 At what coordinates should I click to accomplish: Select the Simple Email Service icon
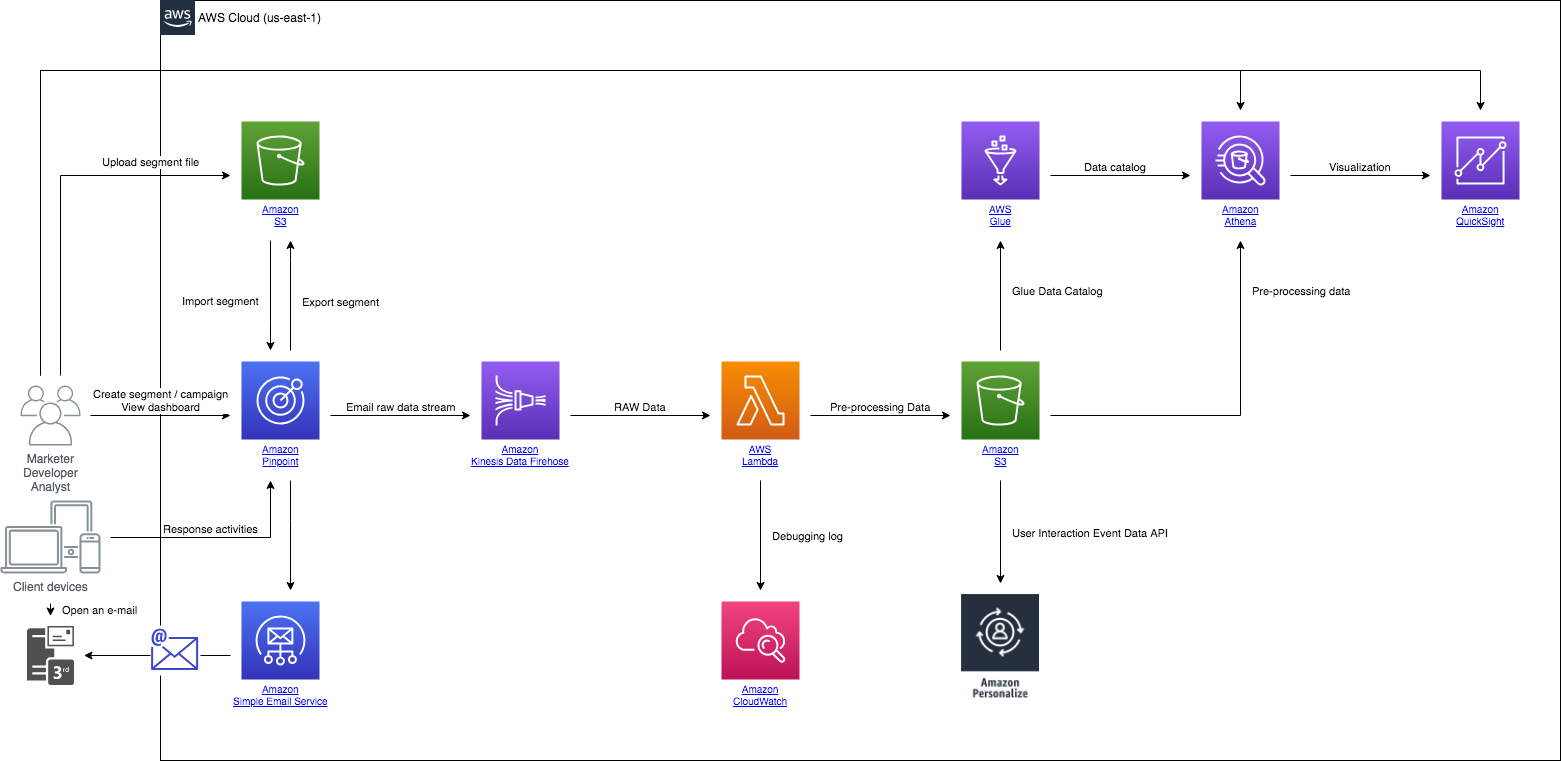(x=280, y=641)
